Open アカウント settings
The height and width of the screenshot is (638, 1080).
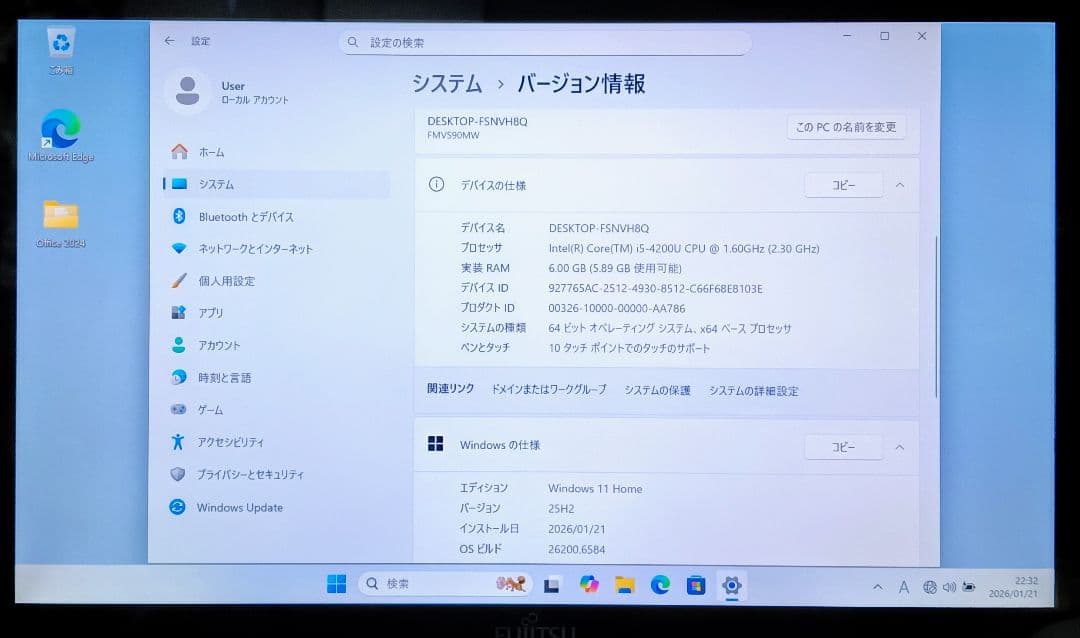tap(227, 345)
